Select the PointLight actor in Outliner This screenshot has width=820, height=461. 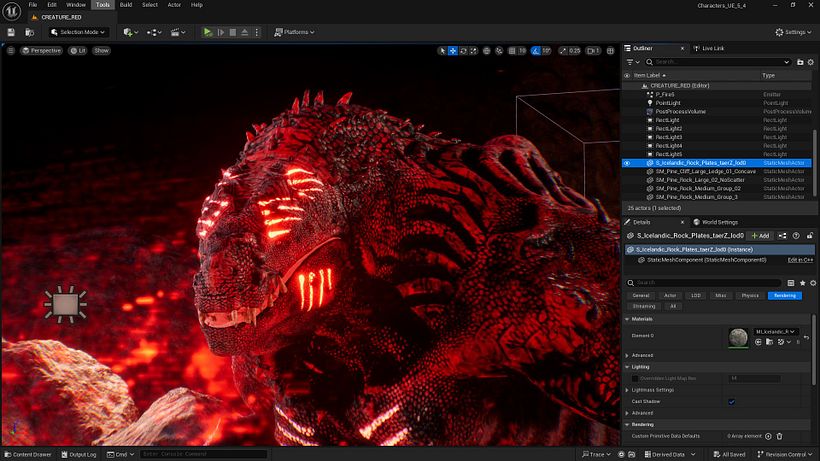click(x=668, y=103)
